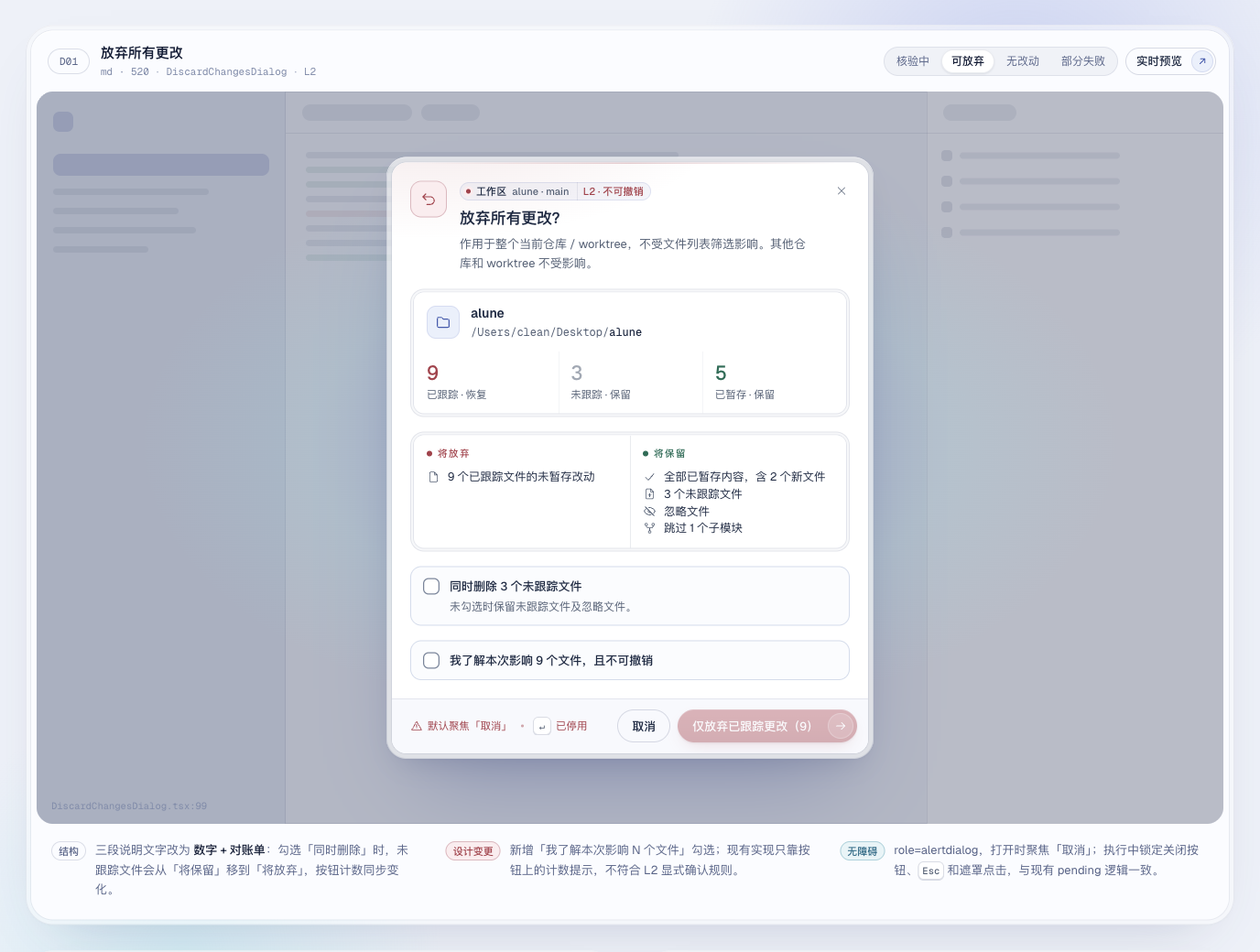Click the 将放弃 section heading
This screenshot has width=1260, height=952.
(448, 453)
